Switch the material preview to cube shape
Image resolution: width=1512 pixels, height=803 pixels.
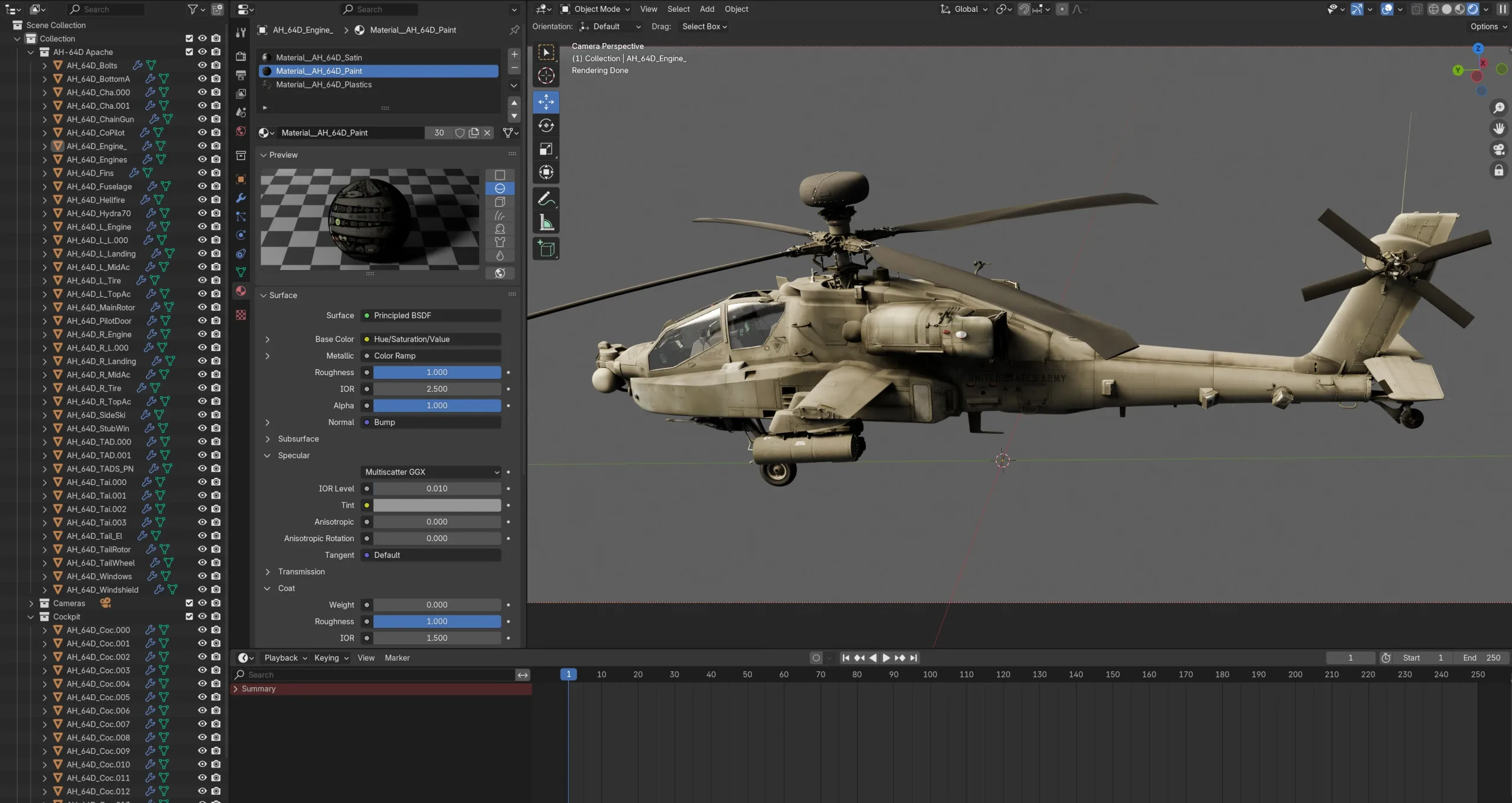pyautogui.click(x=500, y=202)
